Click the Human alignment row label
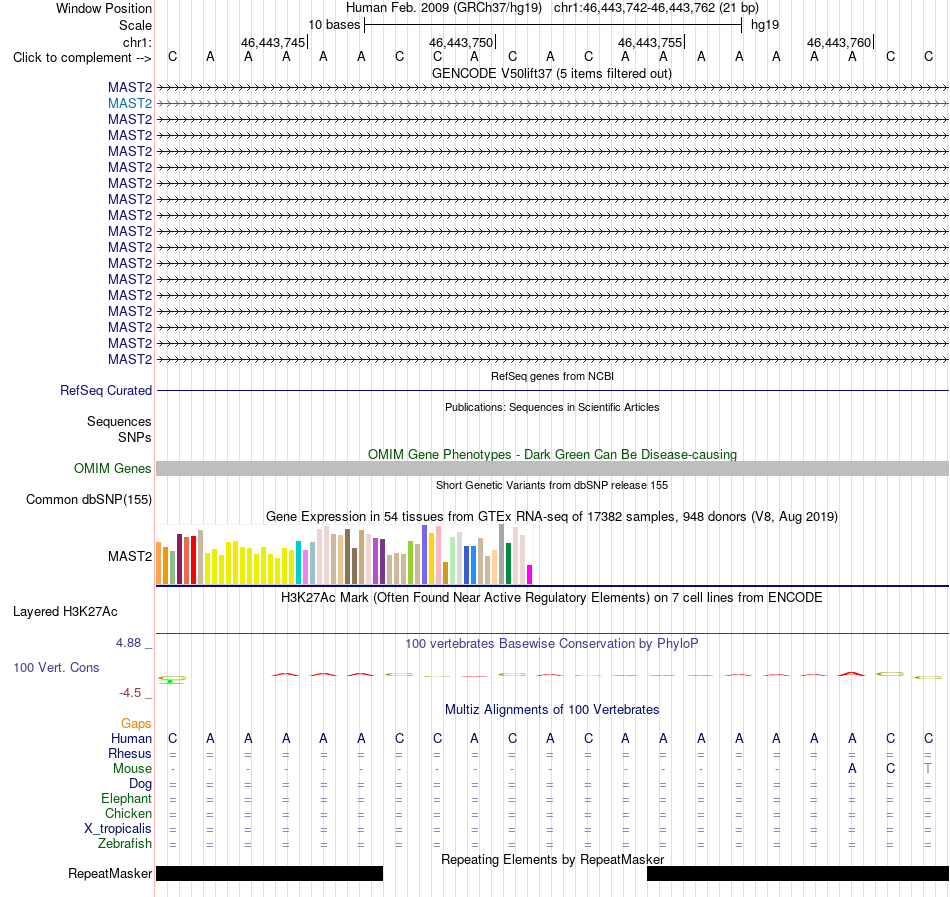Image resolution: width=950 pixels, height=897 pixels. [x=131, y=738]
